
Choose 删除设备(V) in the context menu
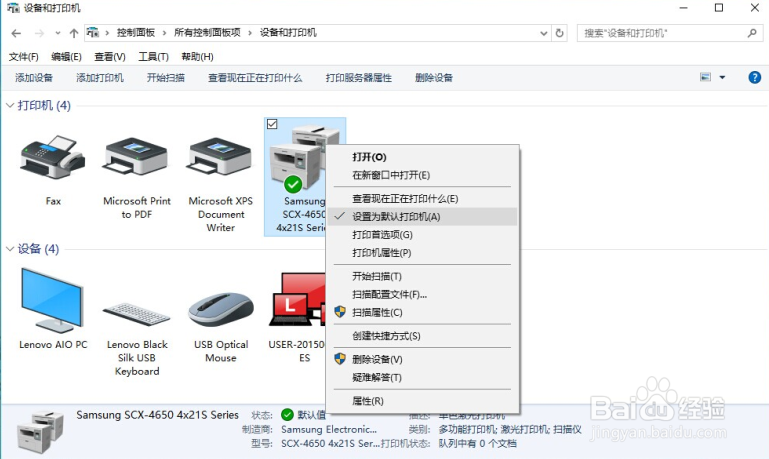point(422,359)
